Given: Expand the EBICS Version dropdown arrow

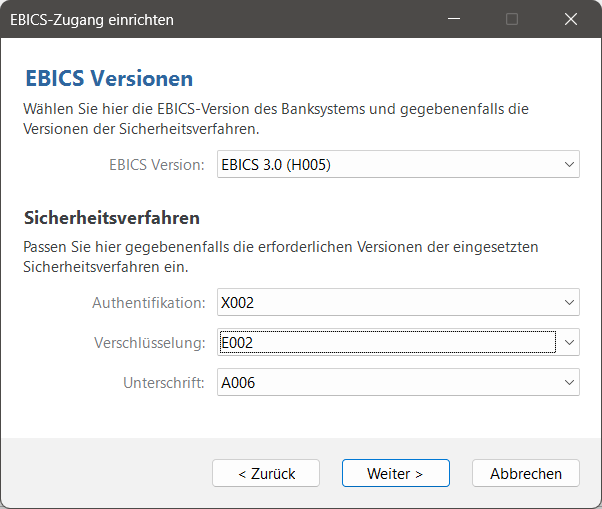Looking at the screenshot, I should pos(569,164).
